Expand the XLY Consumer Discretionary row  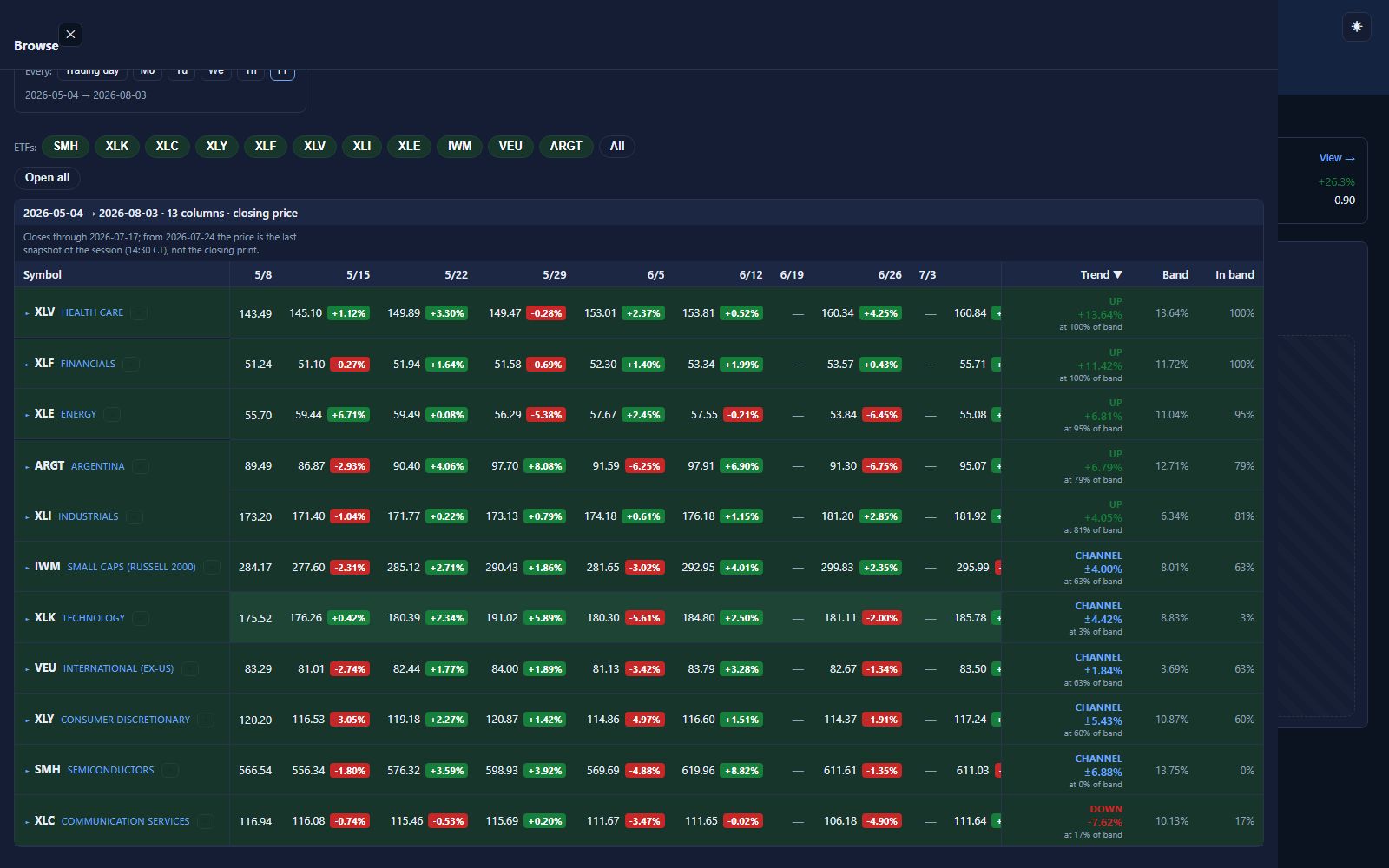click(x=27, y=720)
